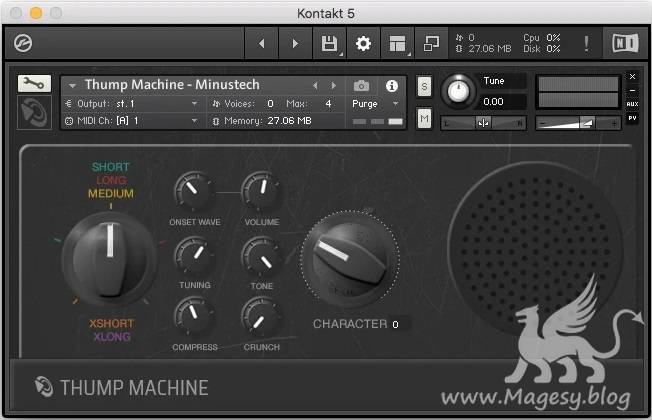
Task: Click the NI logo button
Action: coord(625,43)
